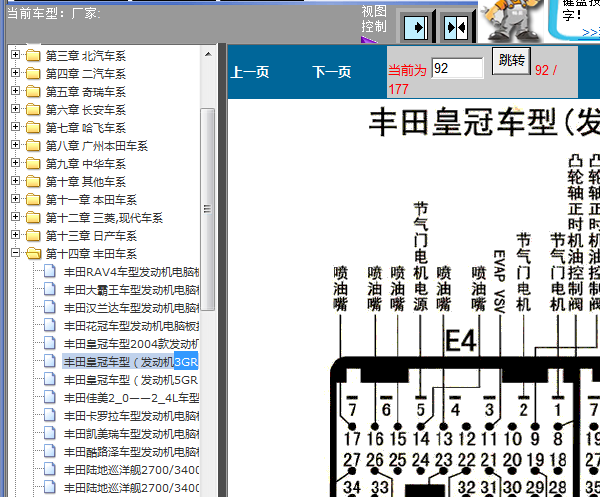Collapse 第十四章 丰田车系 tree node
Image resolution: width=600 pixels, height=497 pixels.
(15, 252)
